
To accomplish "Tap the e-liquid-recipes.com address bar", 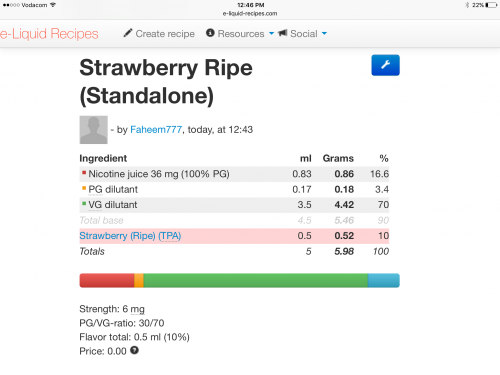I will 250,13.
